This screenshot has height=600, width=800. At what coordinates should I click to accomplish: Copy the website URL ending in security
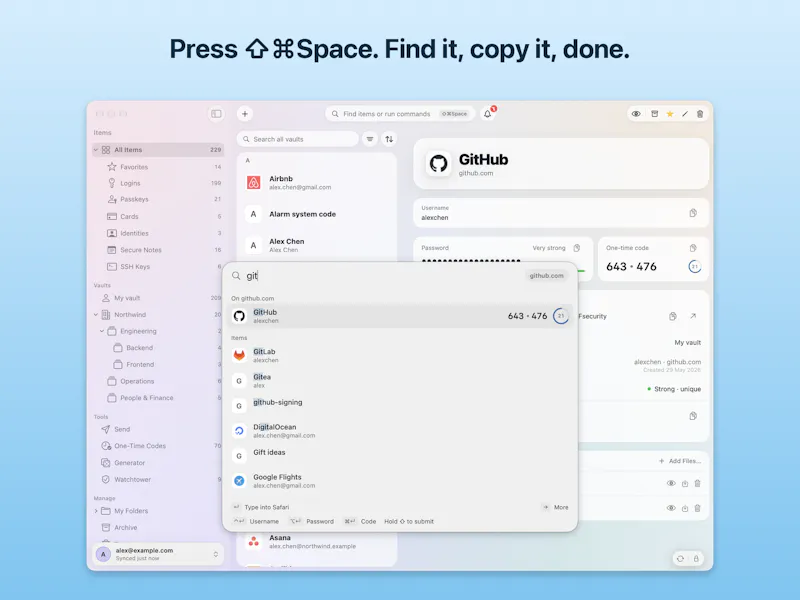(x=672, y=316)
